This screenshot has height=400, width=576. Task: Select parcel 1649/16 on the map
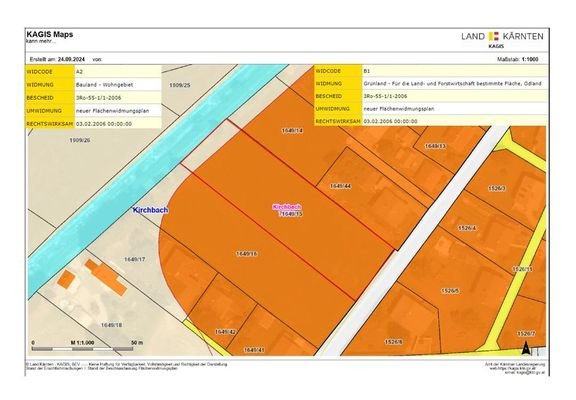point(246,253)
